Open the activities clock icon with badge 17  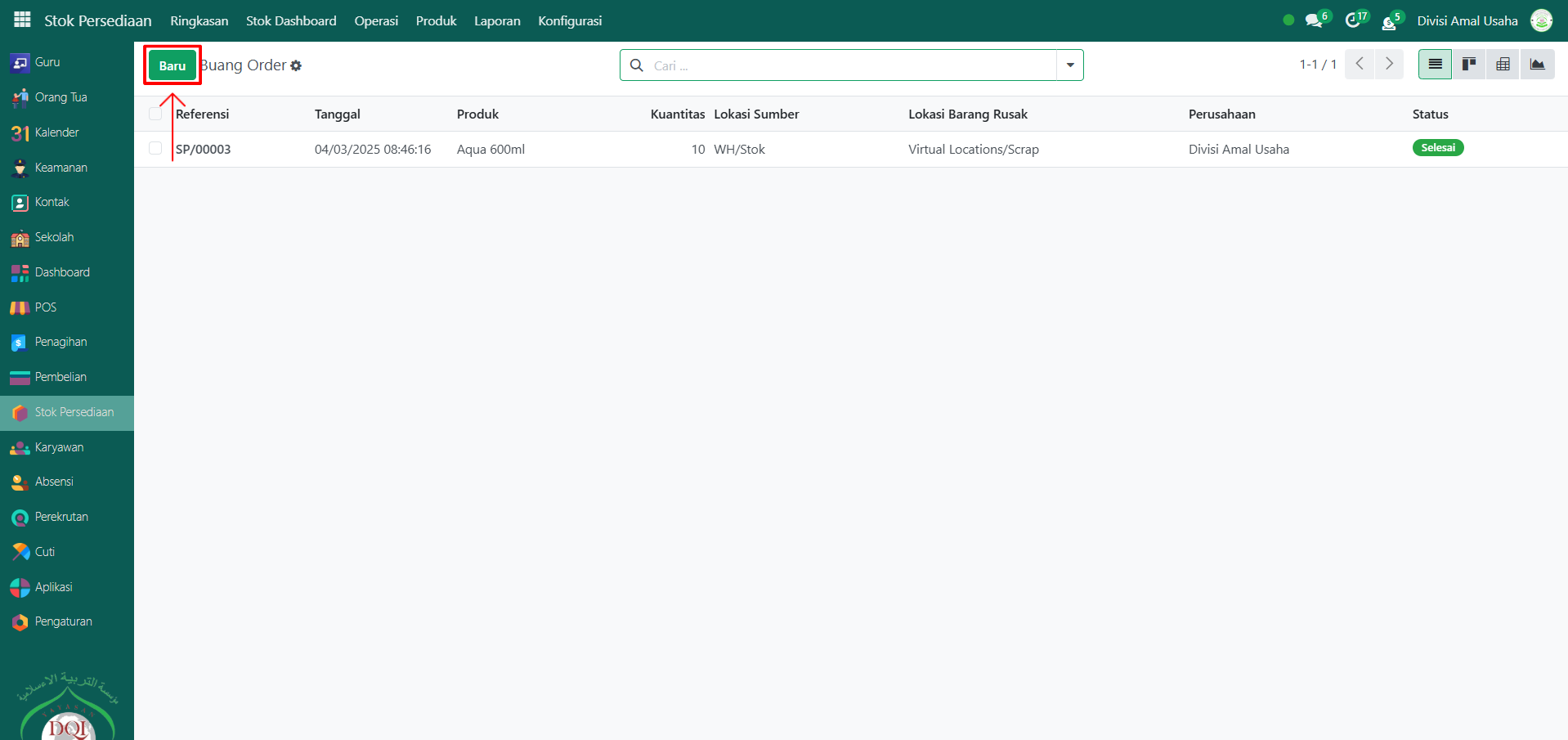click(1353, 20)
